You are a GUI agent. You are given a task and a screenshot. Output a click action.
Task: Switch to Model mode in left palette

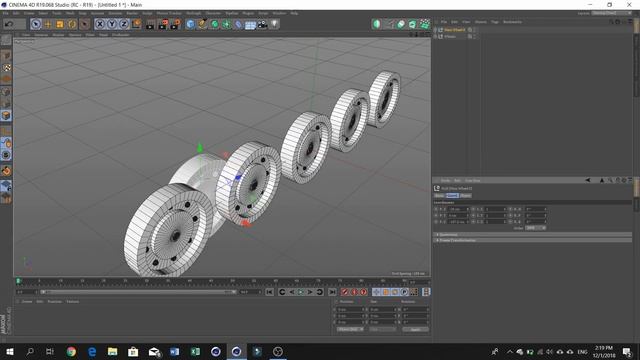click(6, 56)
